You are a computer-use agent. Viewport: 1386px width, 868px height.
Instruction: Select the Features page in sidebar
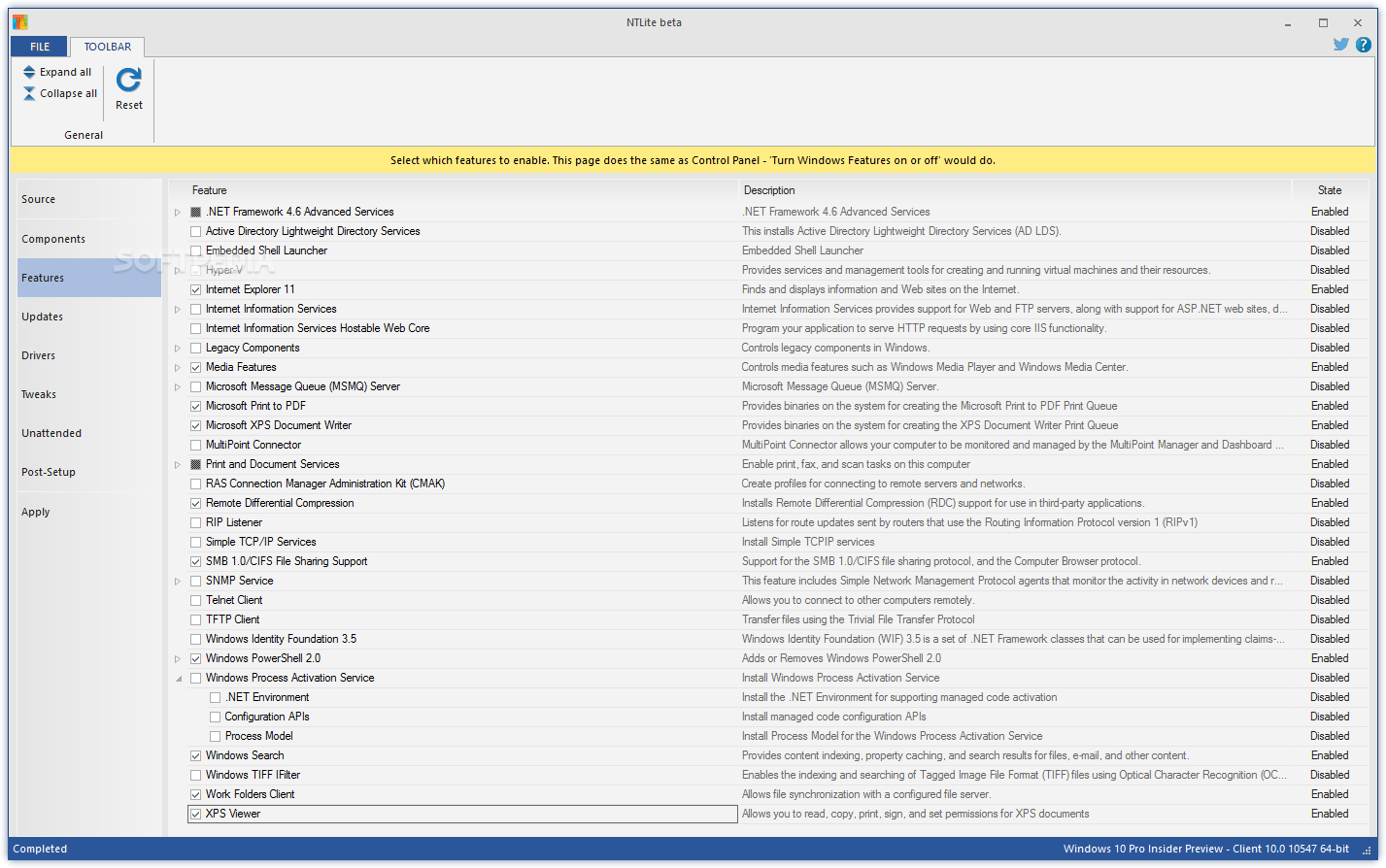click(89, 278)
